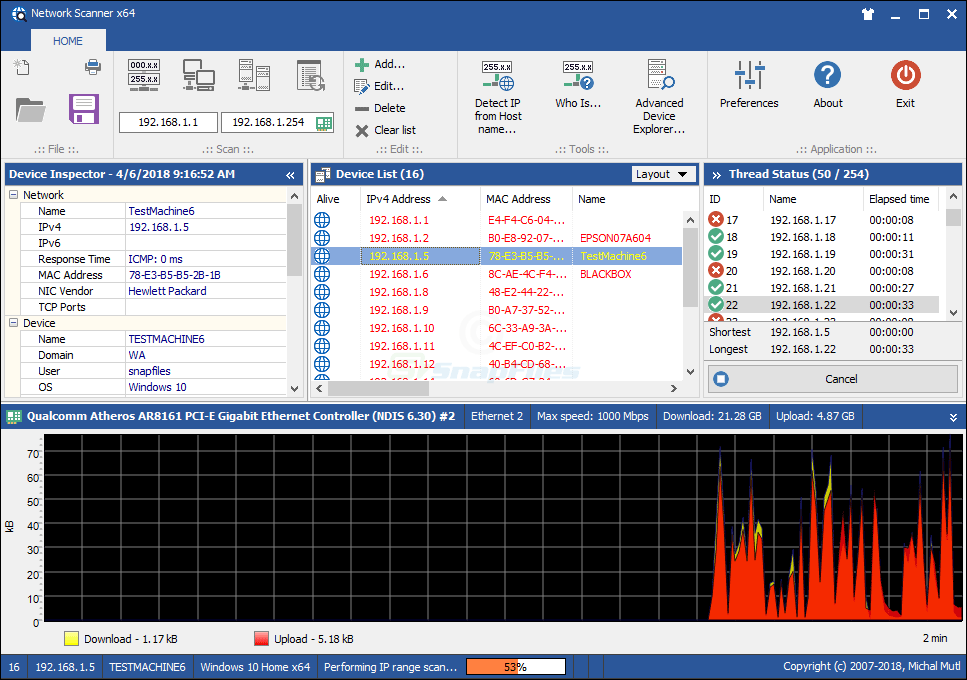Click the Cancel scan button
This screenshot has height=680, width=967.
[833, 379]
